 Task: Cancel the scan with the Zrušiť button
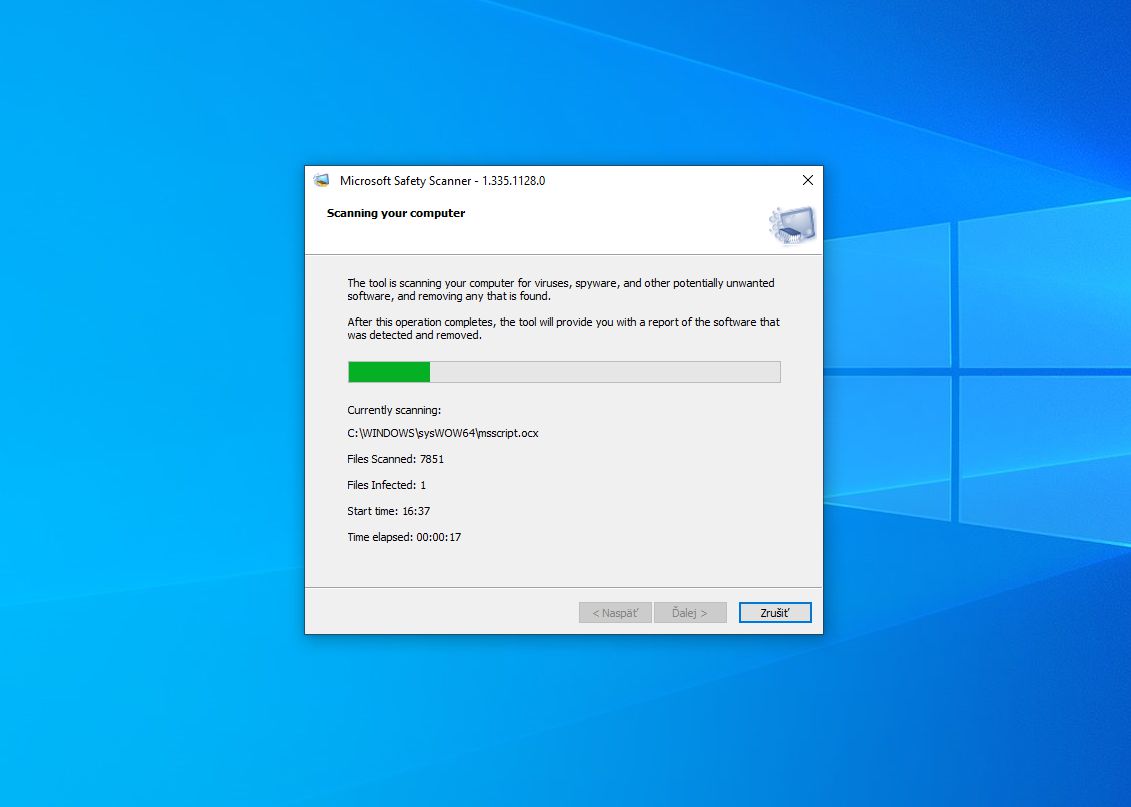pos(775,612)
